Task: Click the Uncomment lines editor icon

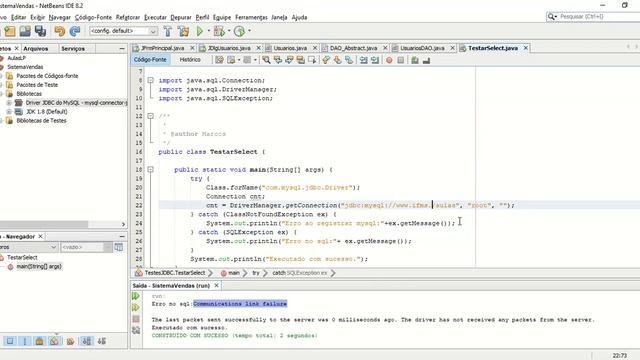Action: click(426, 60)
